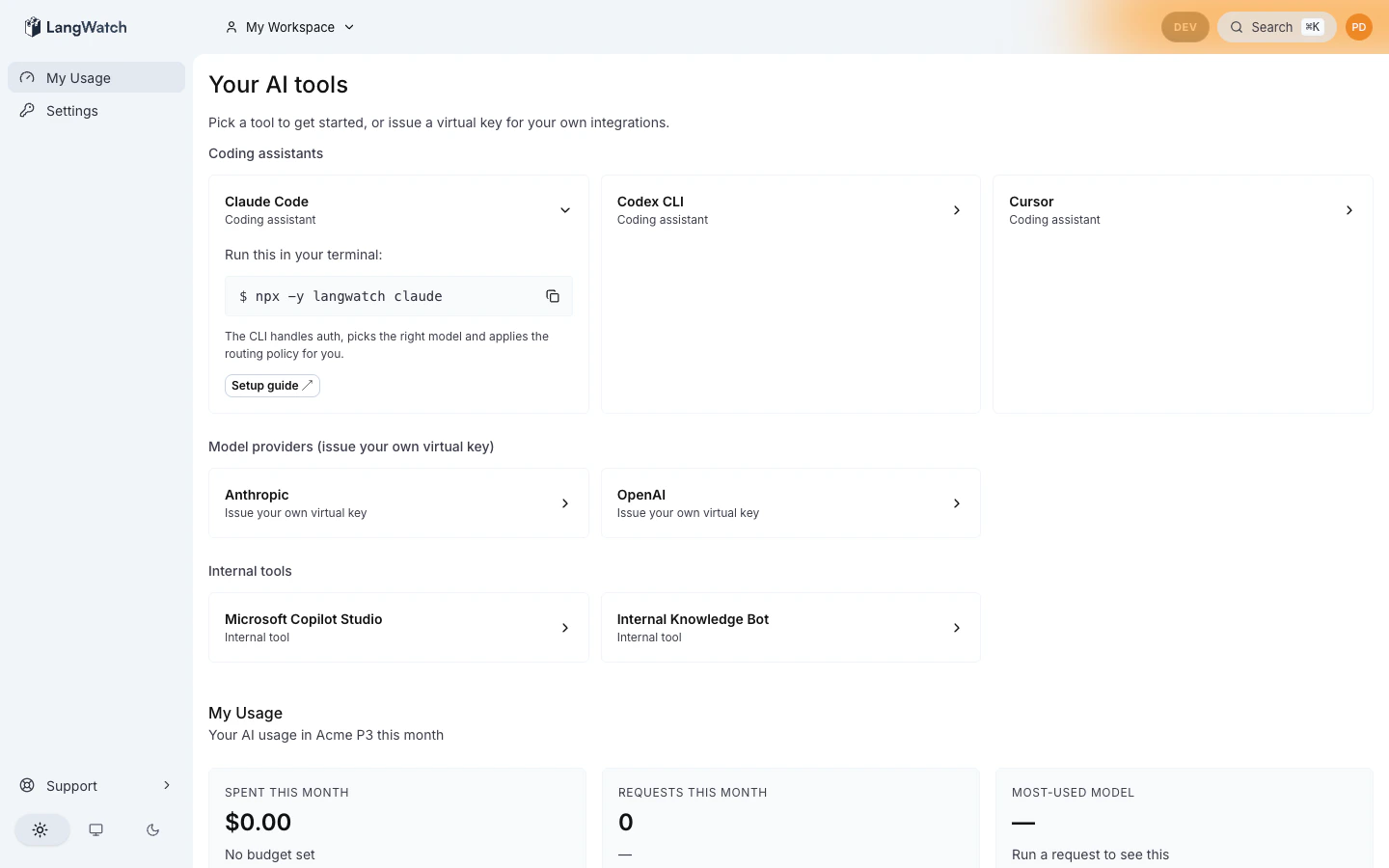Expand the Microsoft Copilot Studio card
1389x868 pixels.
[x=565, y=628]
